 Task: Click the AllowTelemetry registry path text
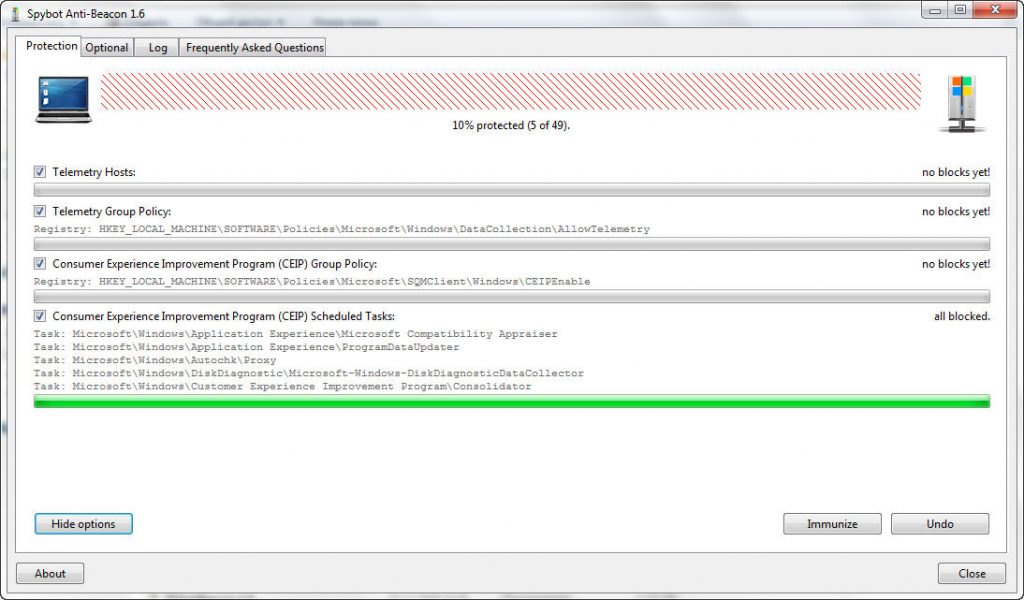(342, 229)
